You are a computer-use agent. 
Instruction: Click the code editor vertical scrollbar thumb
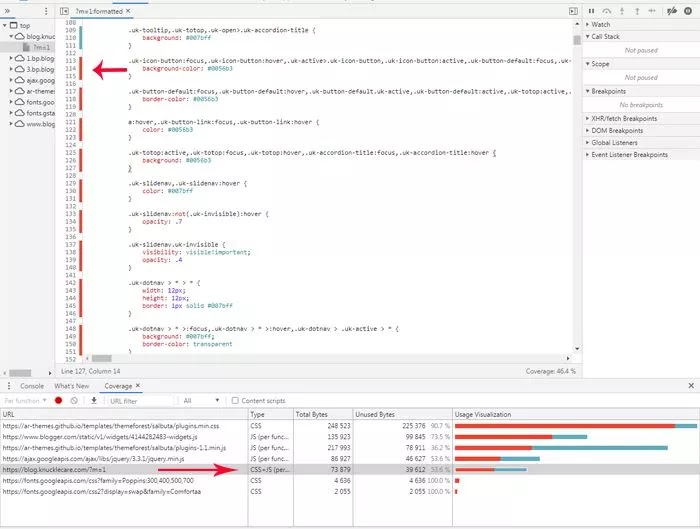pos(577,40)
